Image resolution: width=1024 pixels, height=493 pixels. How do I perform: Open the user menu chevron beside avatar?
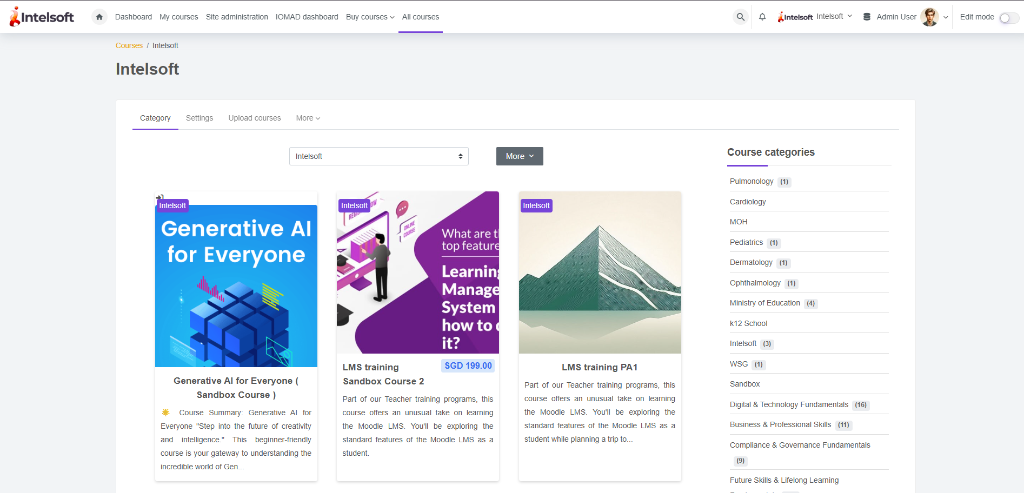point(946,18)
